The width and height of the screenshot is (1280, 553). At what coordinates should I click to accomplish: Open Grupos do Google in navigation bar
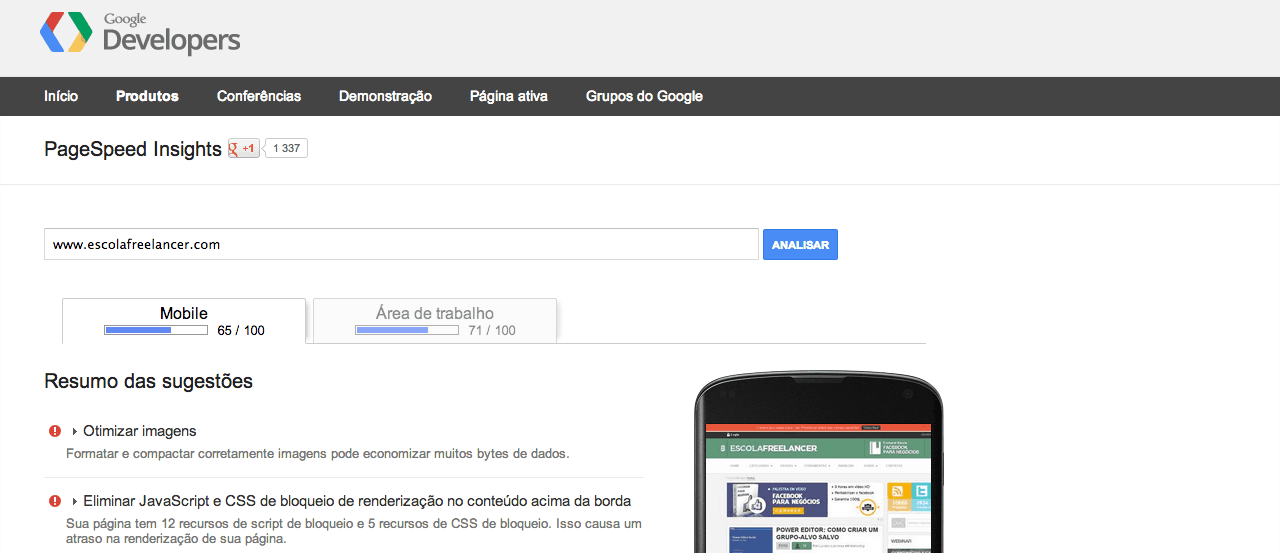644,96
